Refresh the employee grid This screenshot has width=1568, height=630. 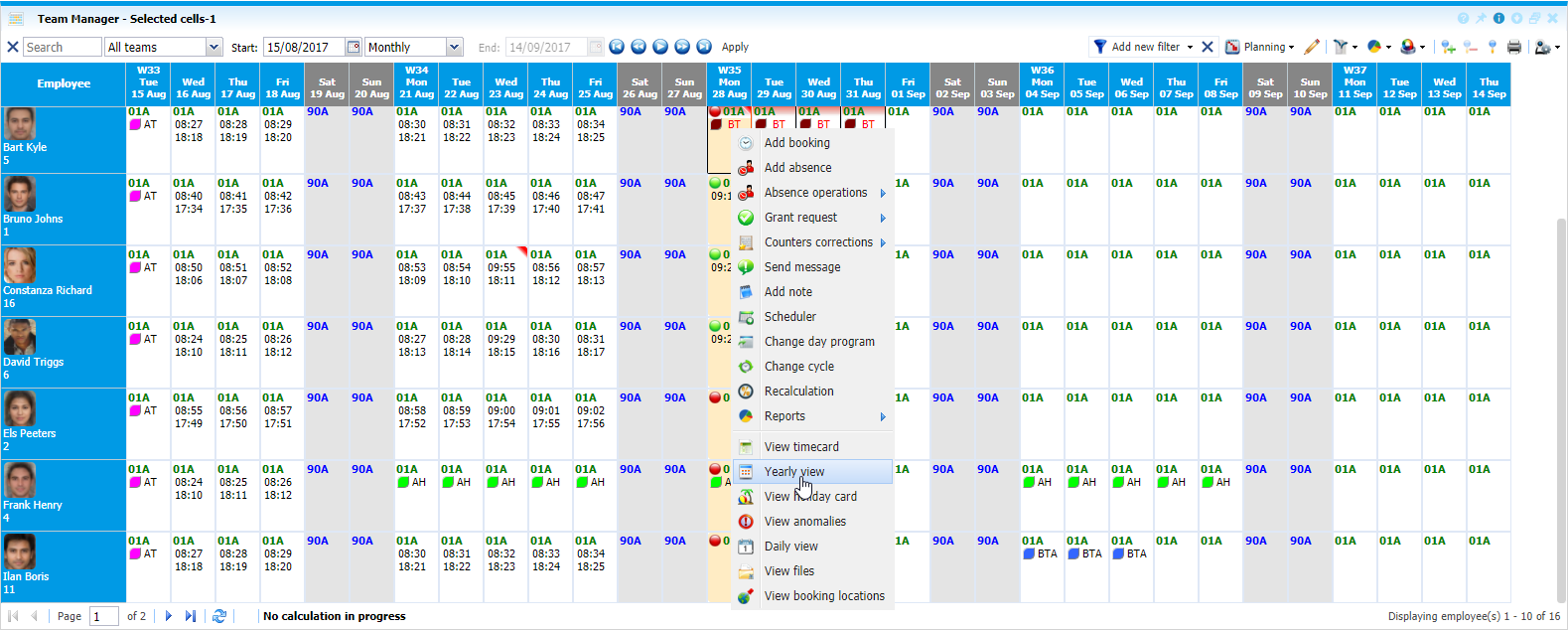[219, 616]
